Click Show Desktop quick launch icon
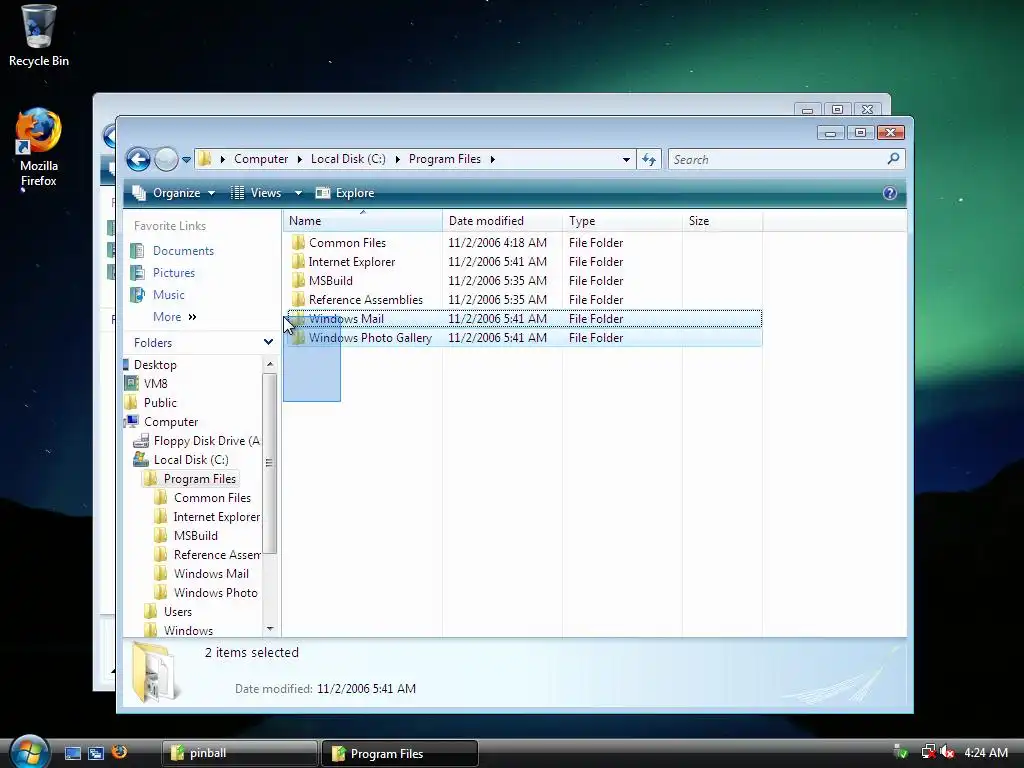The width and height of the screenshot is (1024, 768). [72, 753]
